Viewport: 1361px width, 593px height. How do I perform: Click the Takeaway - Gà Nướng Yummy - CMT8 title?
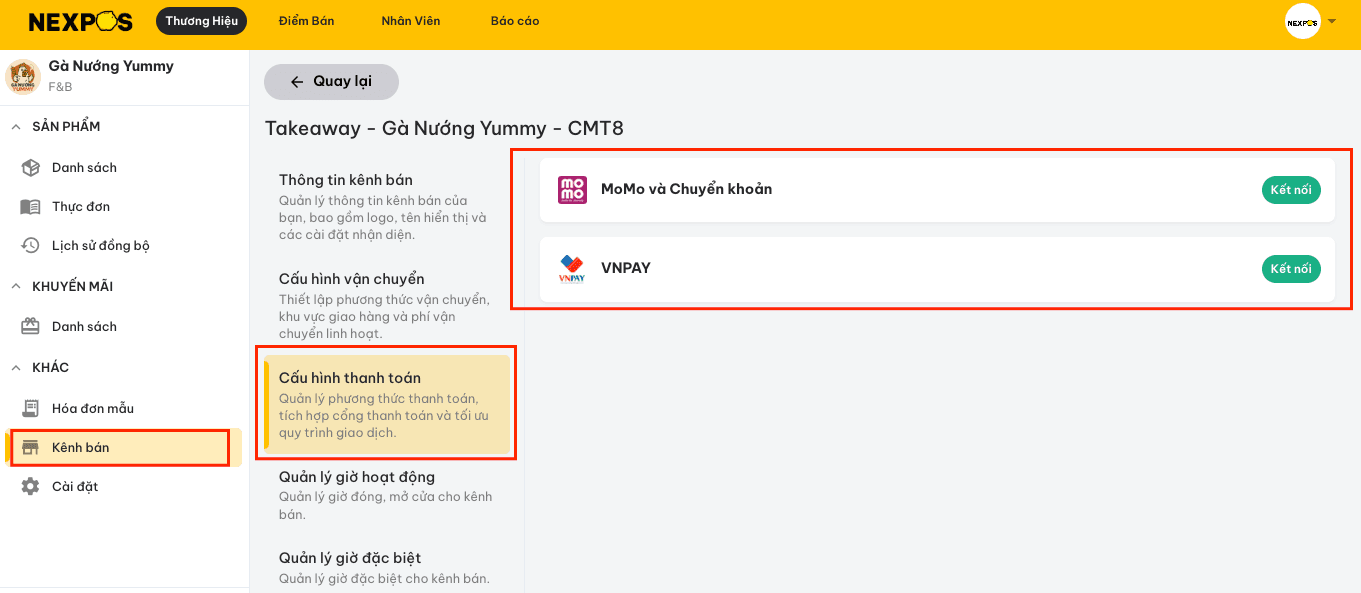444,129
